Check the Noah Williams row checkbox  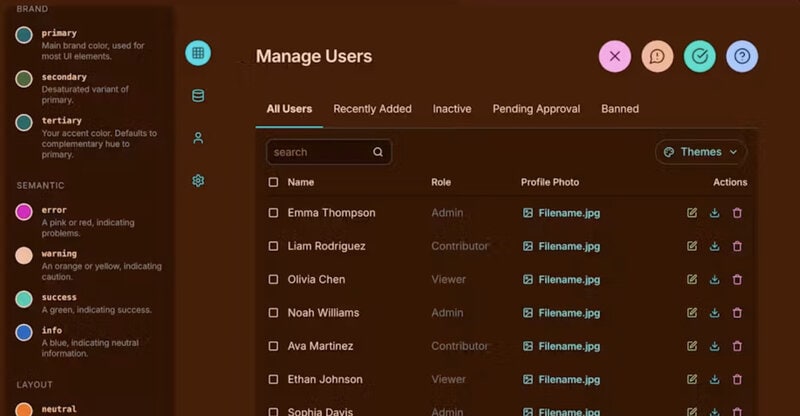click(x=273, y=313)
